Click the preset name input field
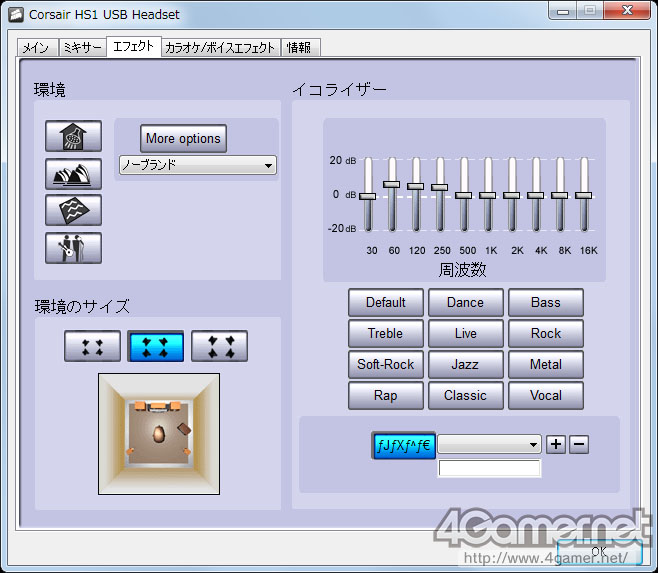 (489, 468)
